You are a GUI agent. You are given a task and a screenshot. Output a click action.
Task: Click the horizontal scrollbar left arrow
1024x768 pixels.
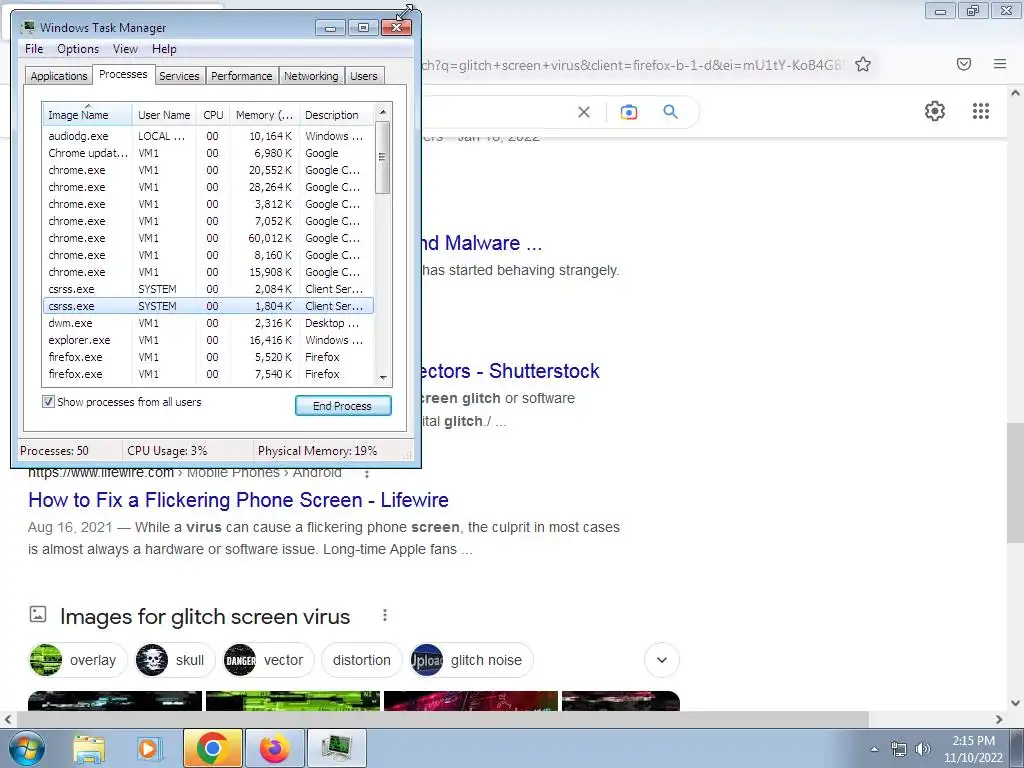click(8, 719)
